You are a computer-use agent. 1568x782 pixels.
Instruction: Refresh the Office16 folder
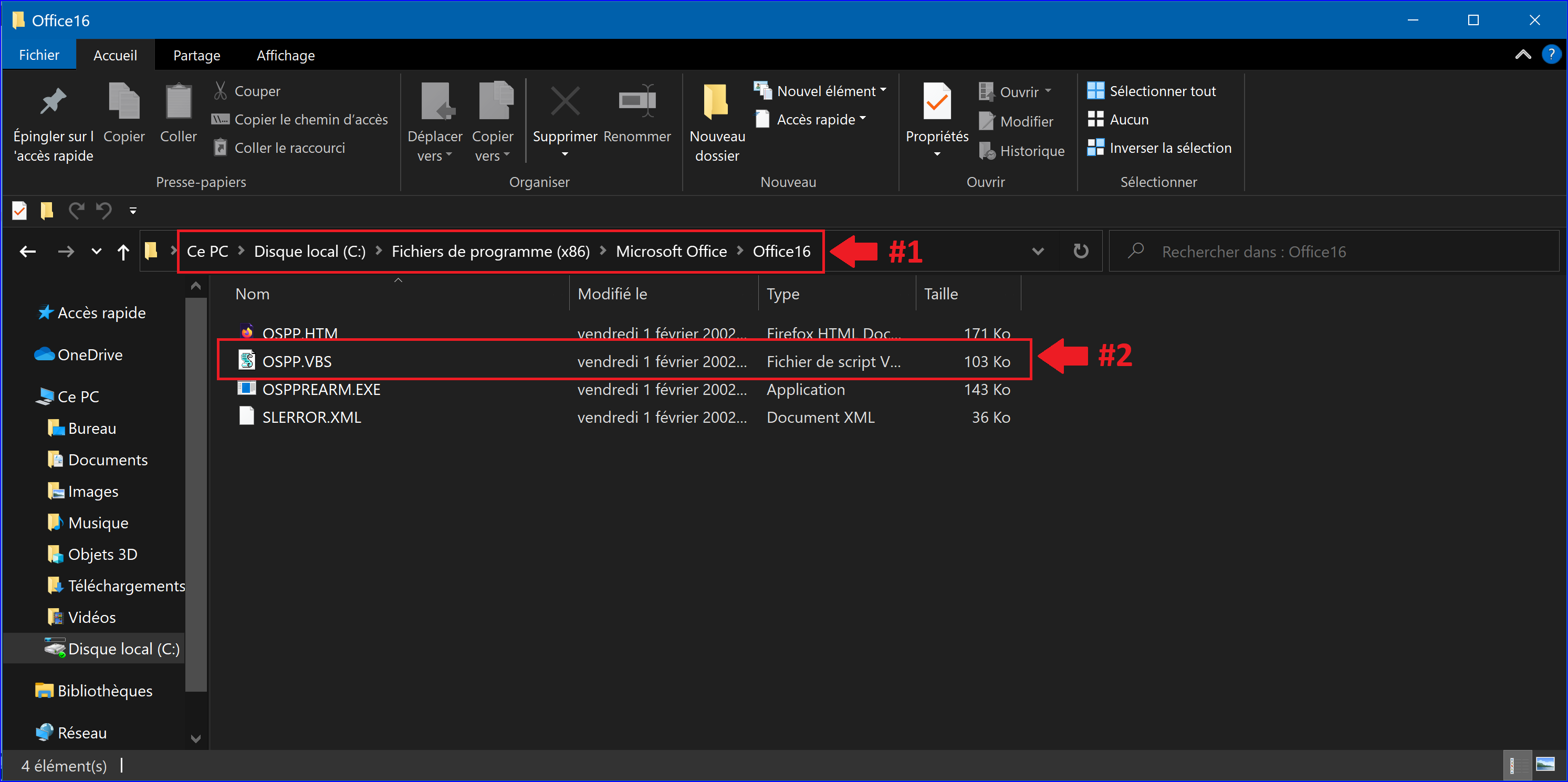tap(1081, 251)
